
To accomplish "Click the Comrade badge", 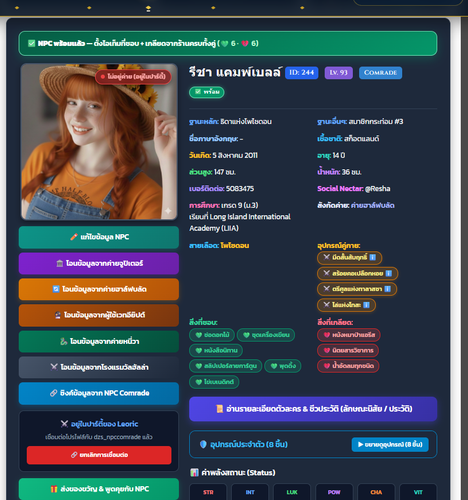I will pos(380,73).
